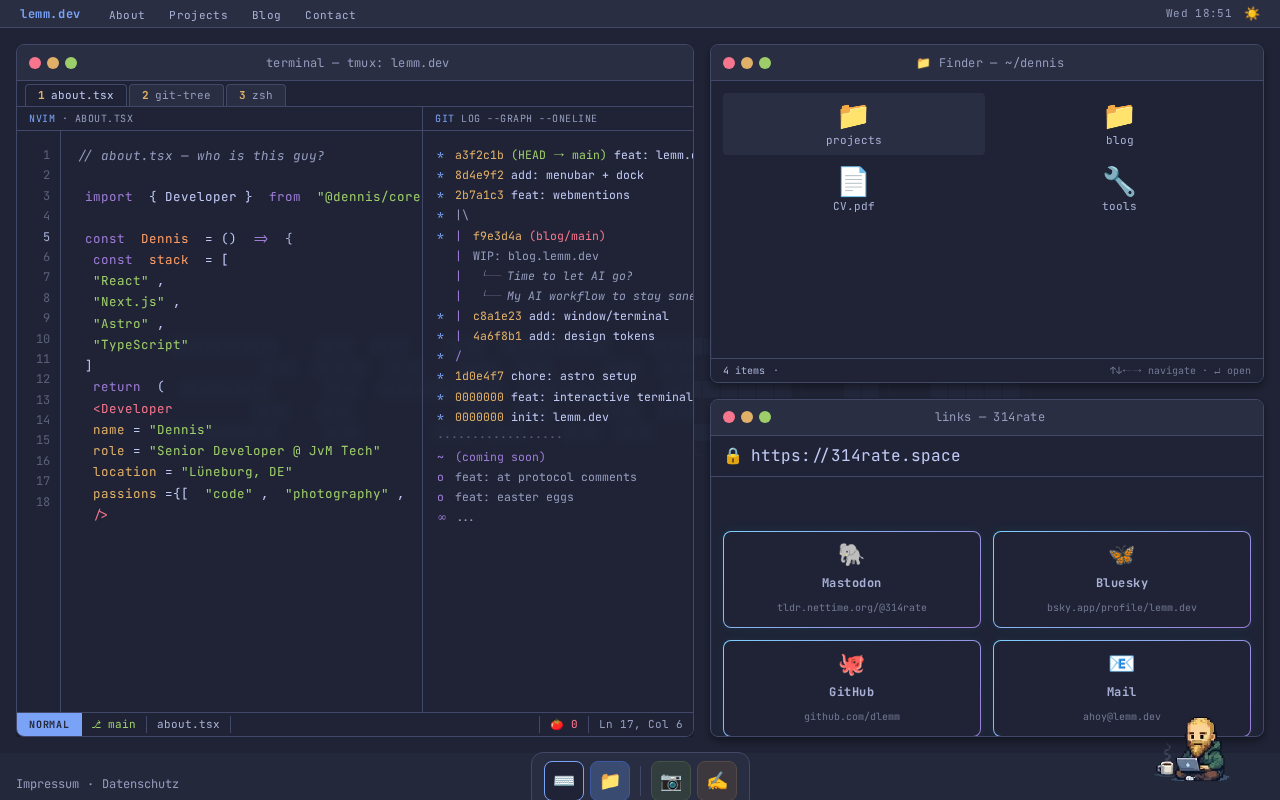The image size is (1280, 800).
Task: Open the Projects menu item
Action: pos(198,15)
